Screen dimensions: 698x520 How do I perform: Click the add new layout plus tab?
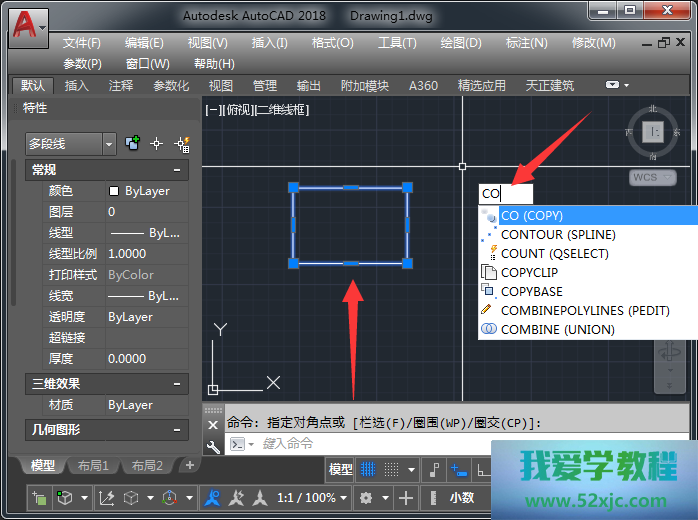189,466
